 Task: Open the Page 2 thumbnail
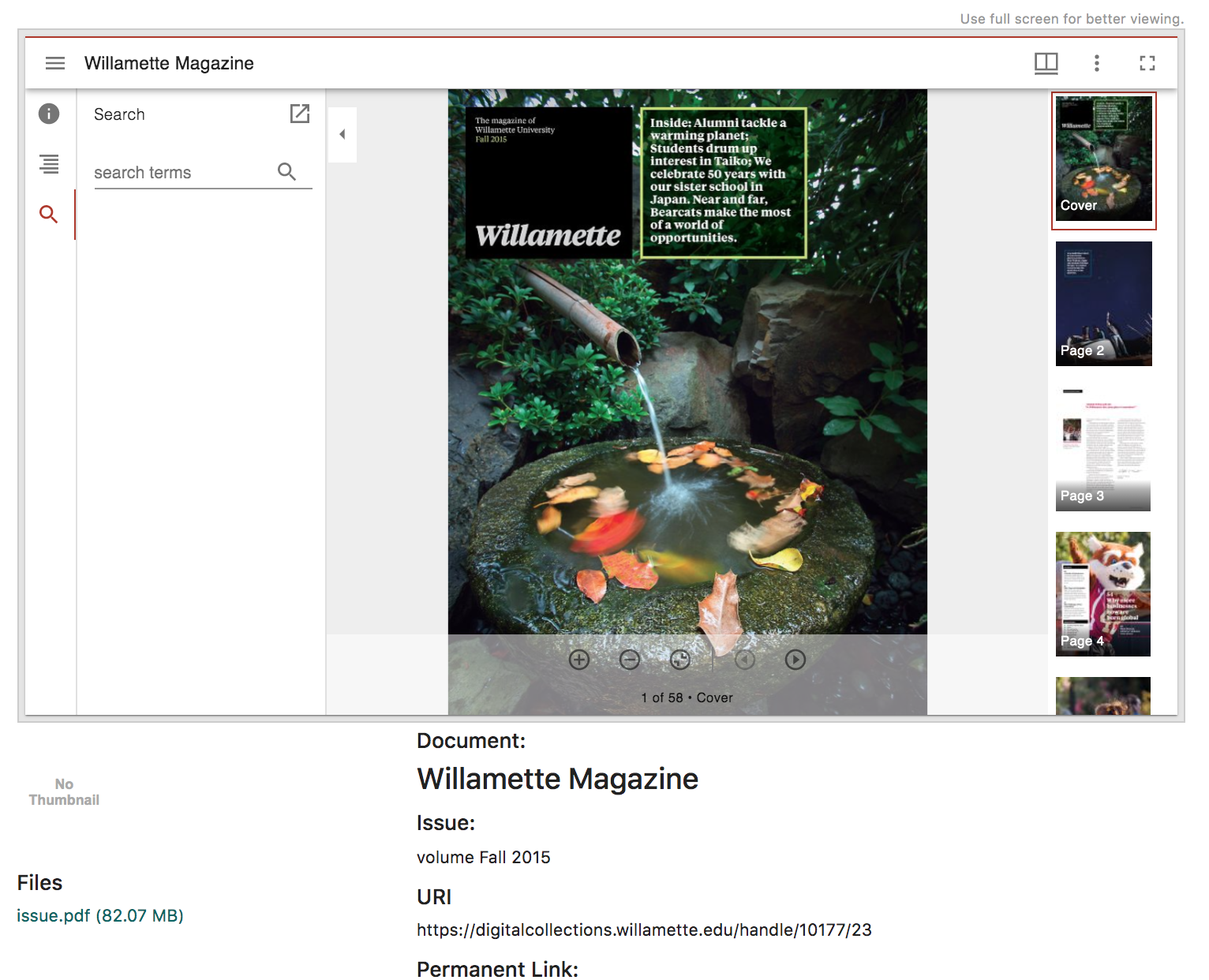point(1104,304)
